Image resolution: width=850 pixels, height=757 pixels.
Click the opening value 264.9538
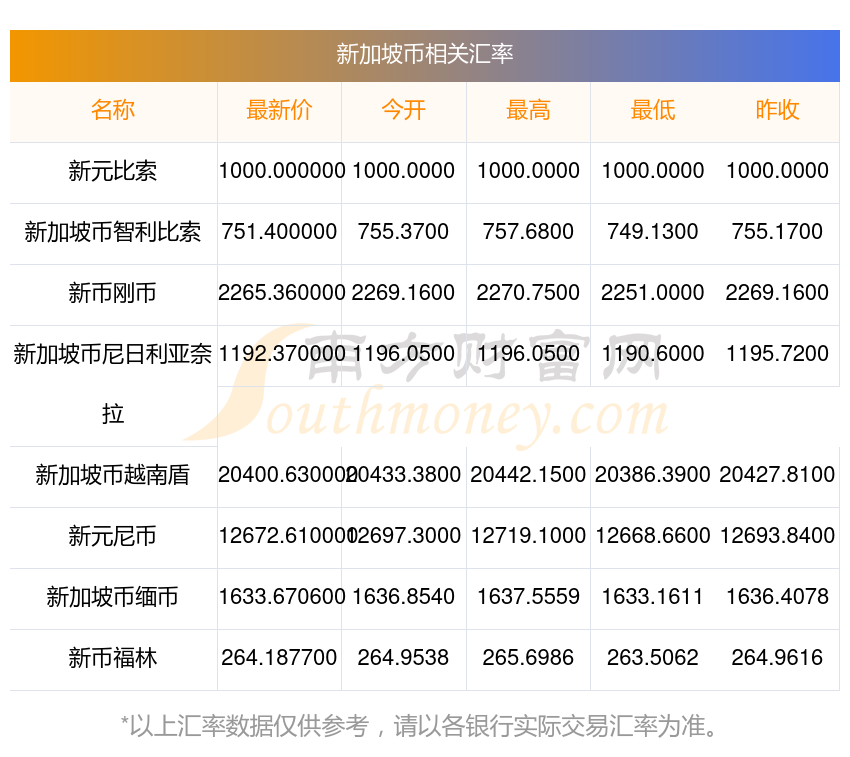[x=403, y=658]
